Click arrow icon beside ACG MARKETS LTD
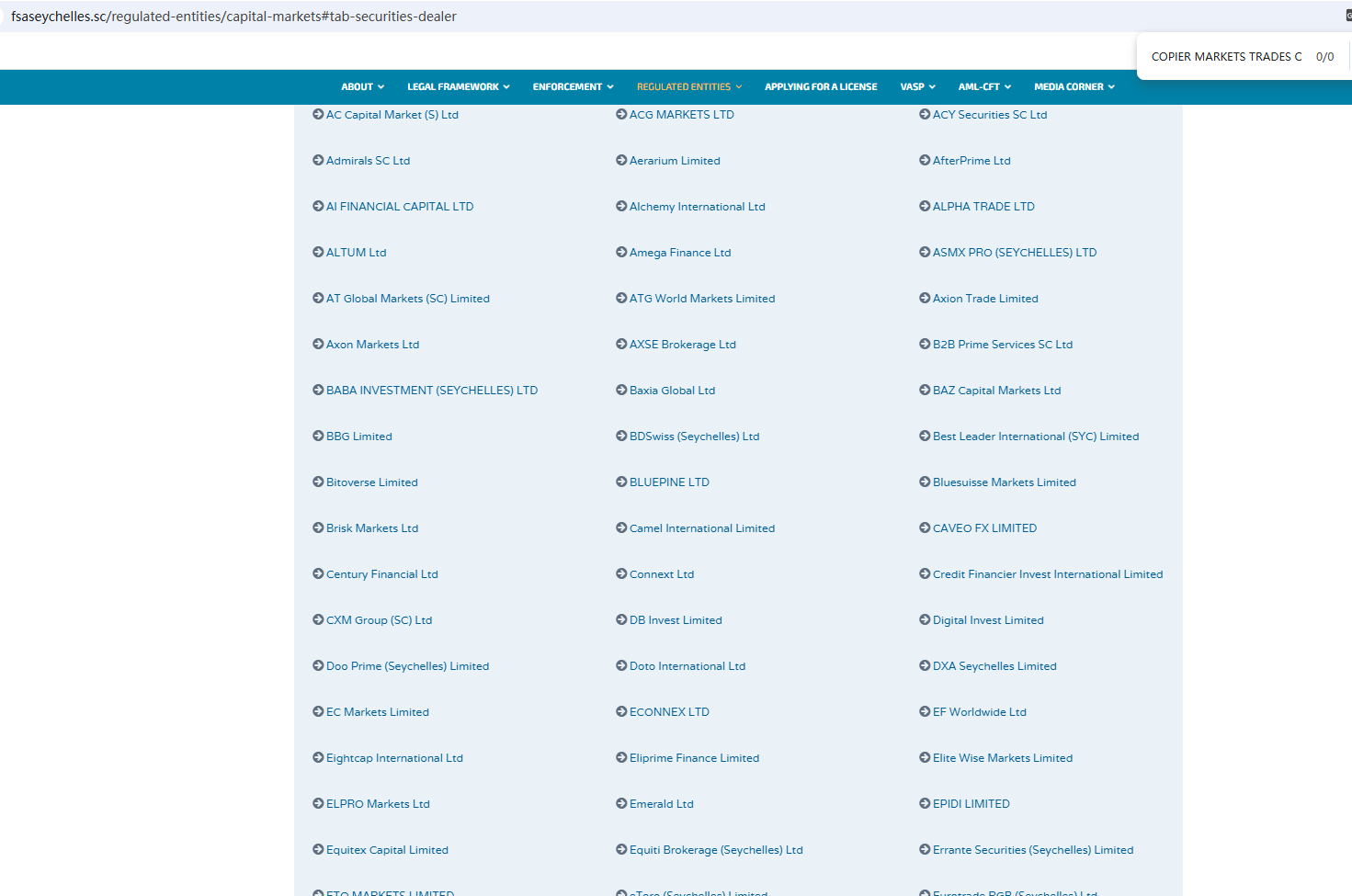The height and width of the screenshot is (896, 1352). pos(621,115)
